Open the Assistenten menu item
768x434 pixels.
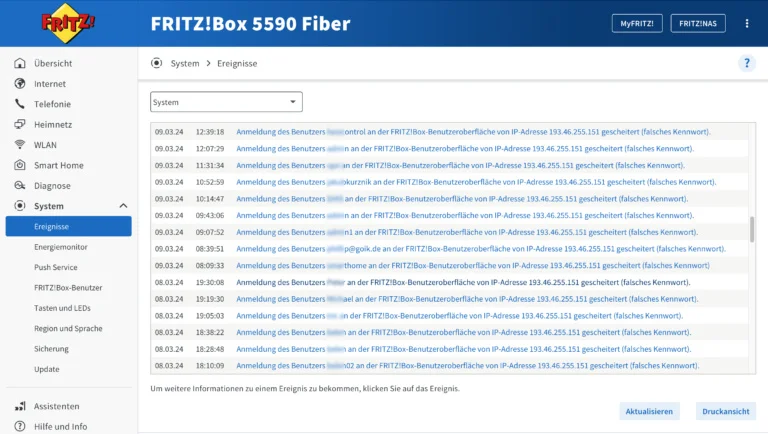click(x=56, y=406)
